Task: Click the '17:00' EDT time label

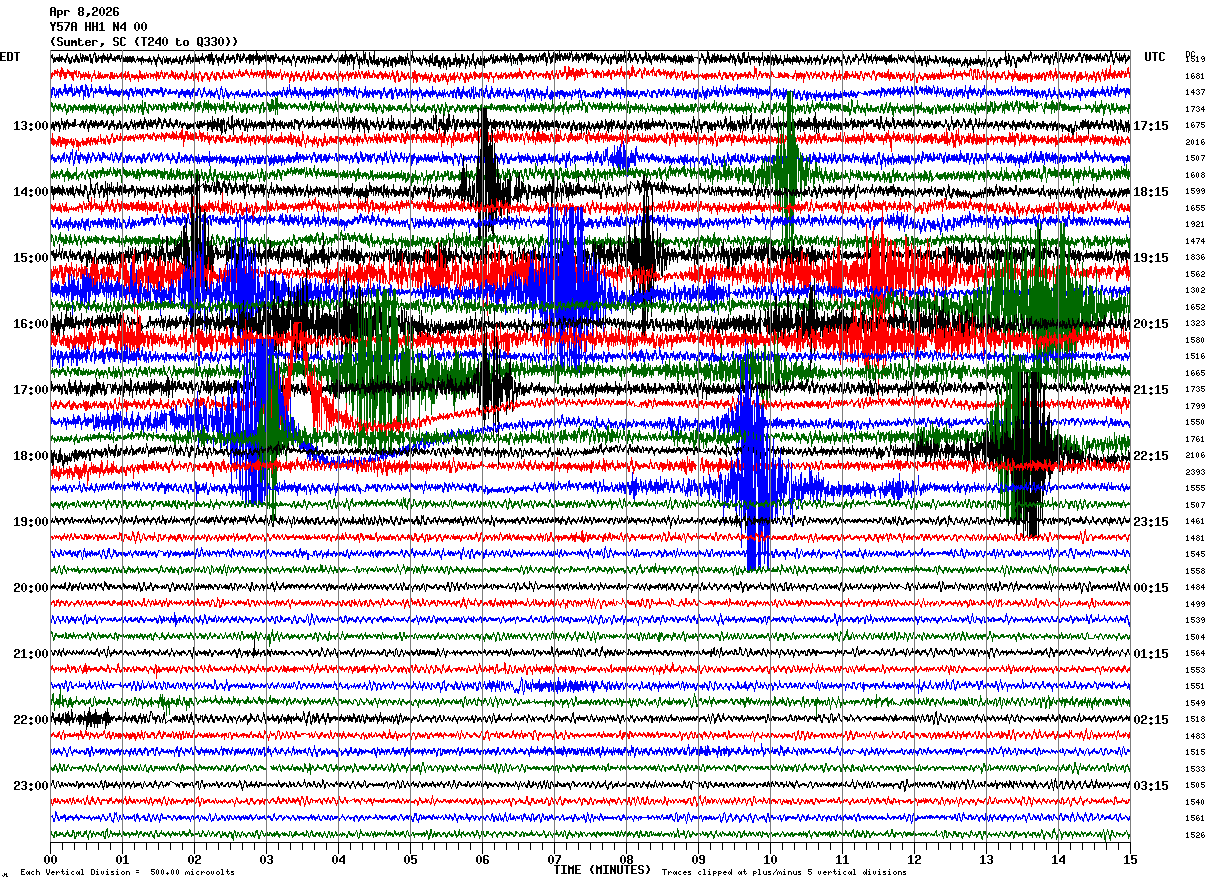Action: pos(31,390)
